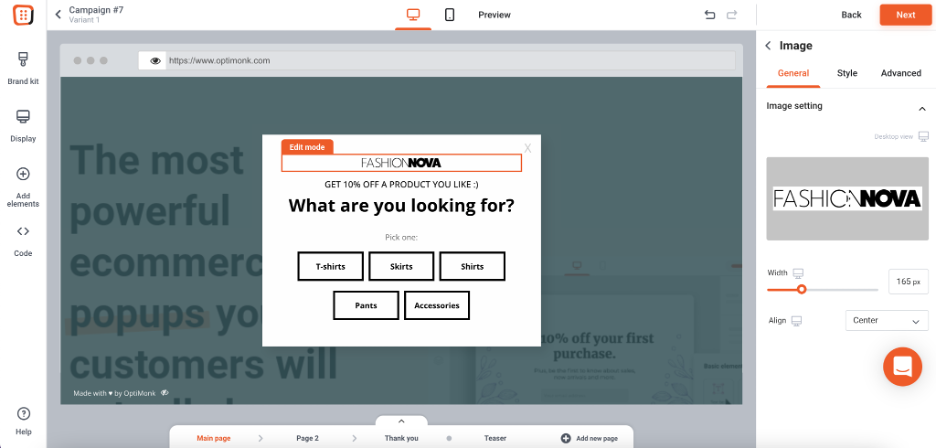This screenshot has height=448, width=936.
Task: Expand the page bar chevron
Action: (x=401, y=421)
